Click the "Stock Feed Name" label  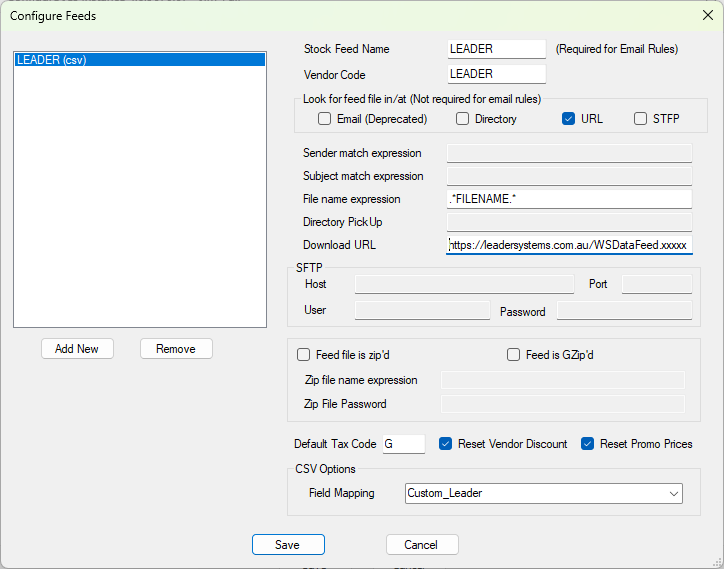(346, 49)
